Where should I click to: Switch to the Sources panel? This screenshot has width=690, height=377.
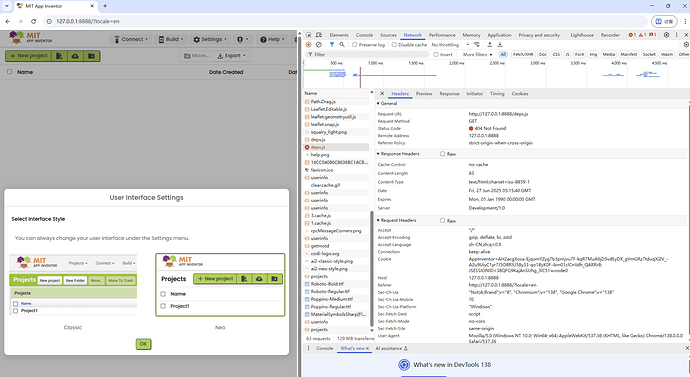388,35
